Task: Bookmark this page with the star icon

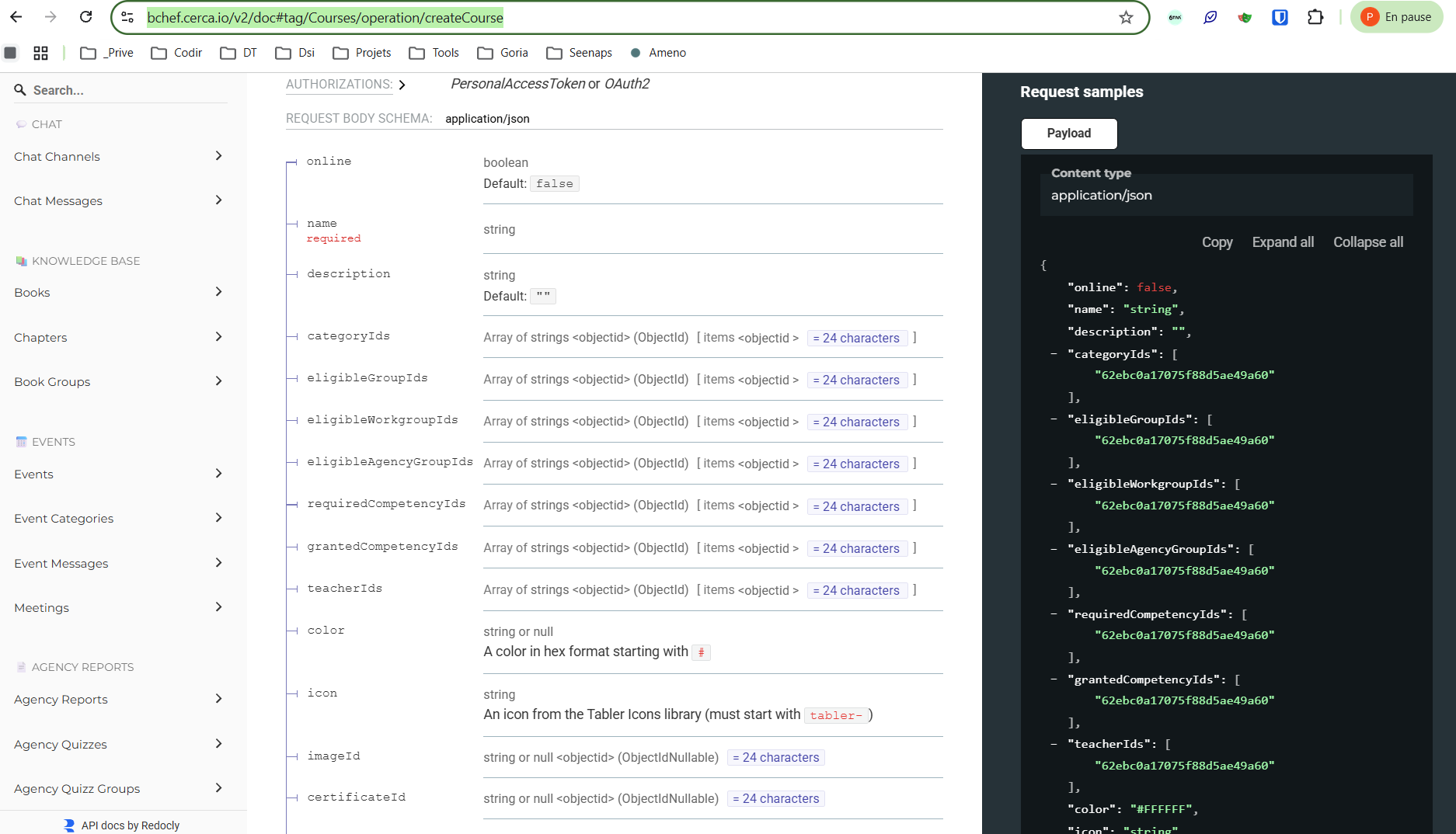Action: [1126, 17]
